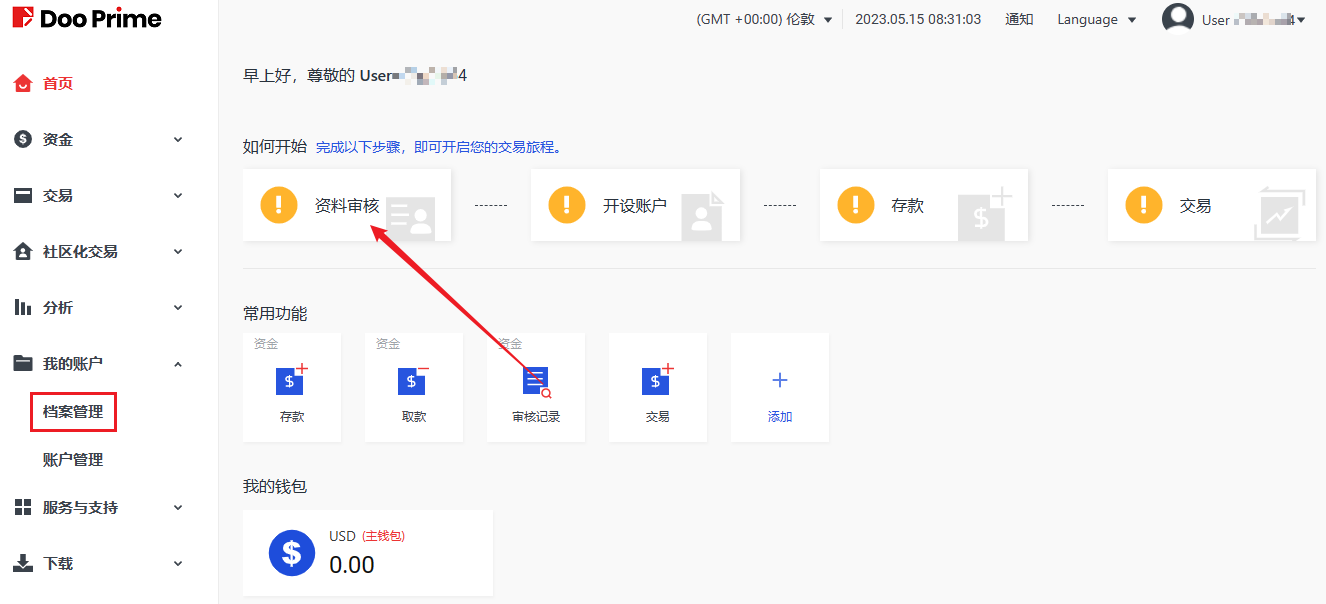Select 档案管理 in the sidebar
1326x604 pixels.
(x=73, y=412)
